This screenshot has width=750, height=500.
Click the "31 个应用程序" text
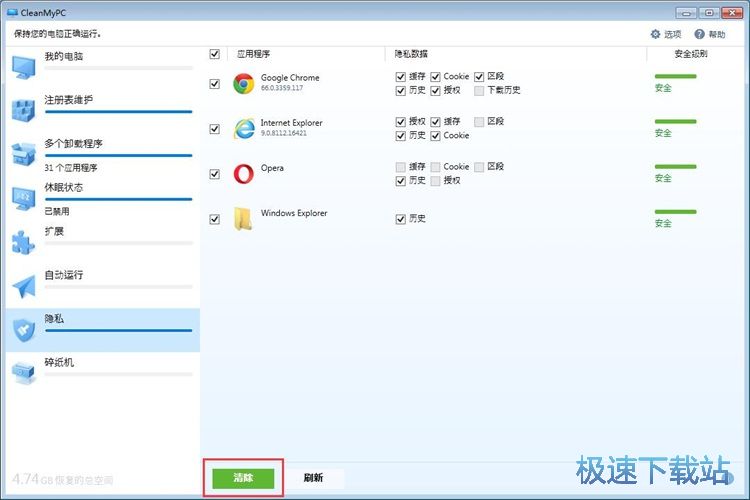pos(71,168)
